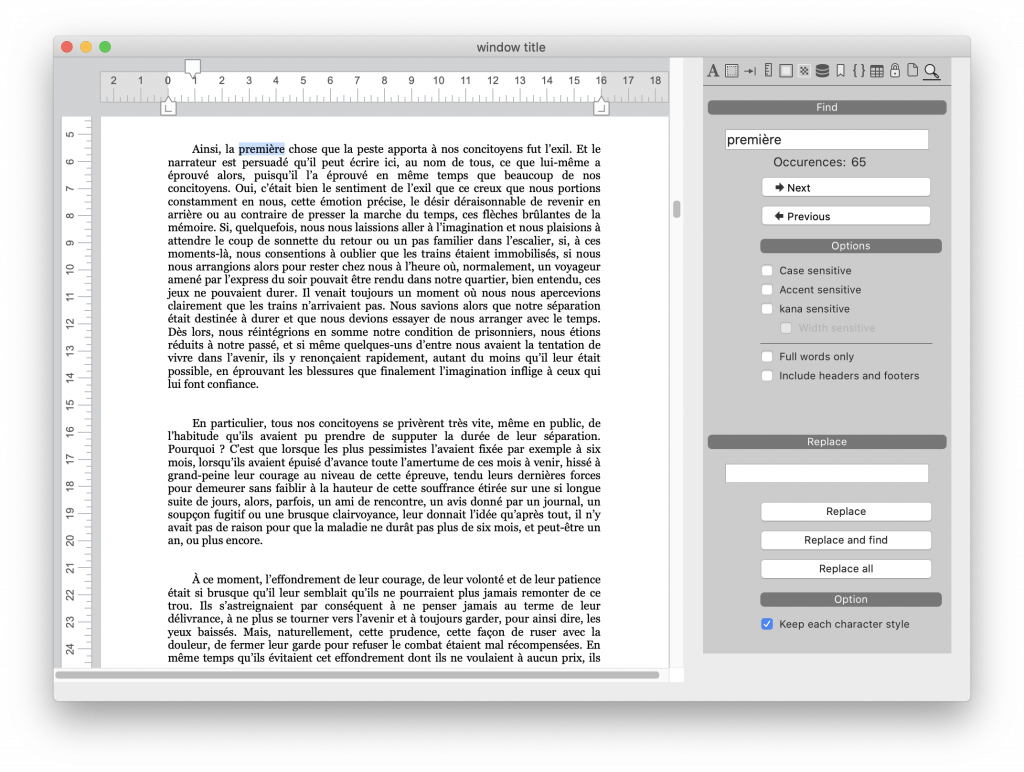Viewport: 1024px width, 772px height.
Task: Click the vertical ruler at mark 15
Action: [70, 404]
